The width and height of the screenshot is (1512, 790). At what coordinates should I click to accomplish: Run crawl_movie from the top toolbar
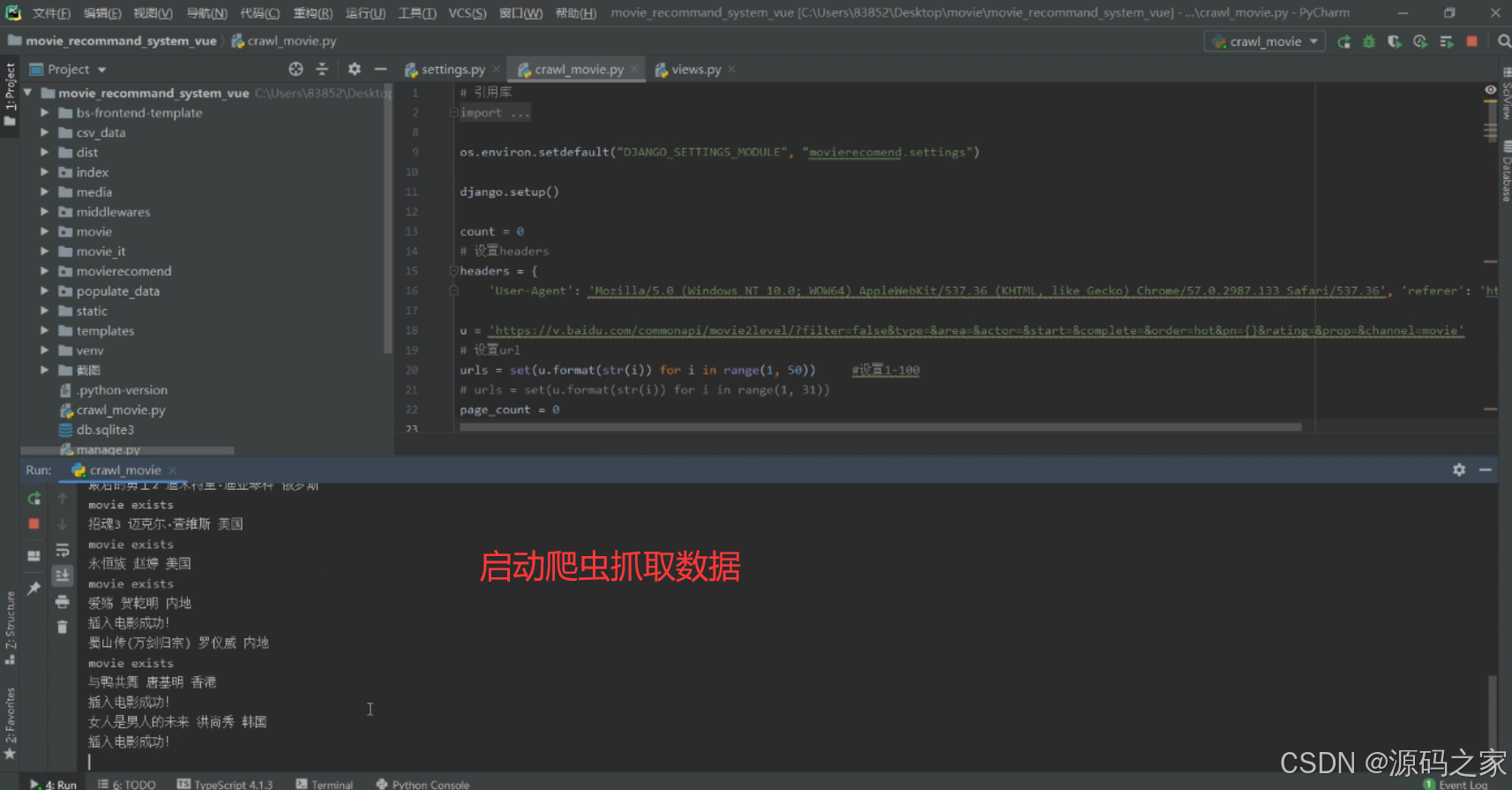tap(1344, 41)
